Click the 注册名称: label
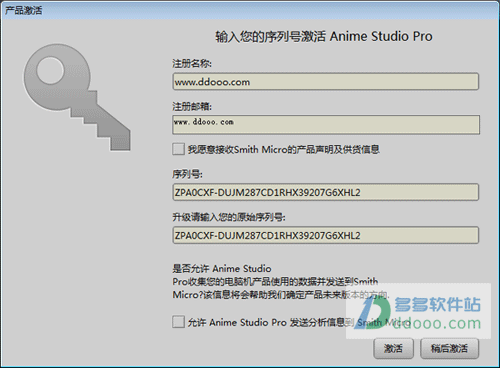The image size is (500, 368). [x=192, y=63]
